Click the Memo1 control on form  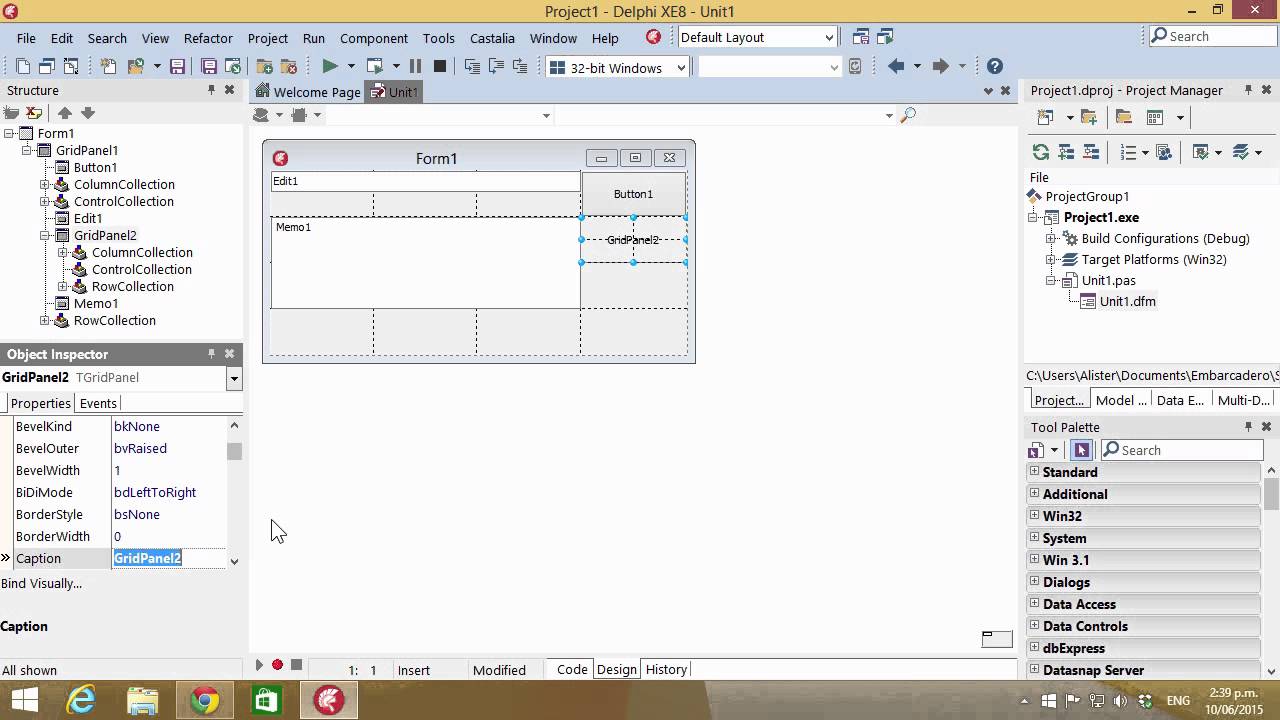pyautogui.click(x=426, y=263)
